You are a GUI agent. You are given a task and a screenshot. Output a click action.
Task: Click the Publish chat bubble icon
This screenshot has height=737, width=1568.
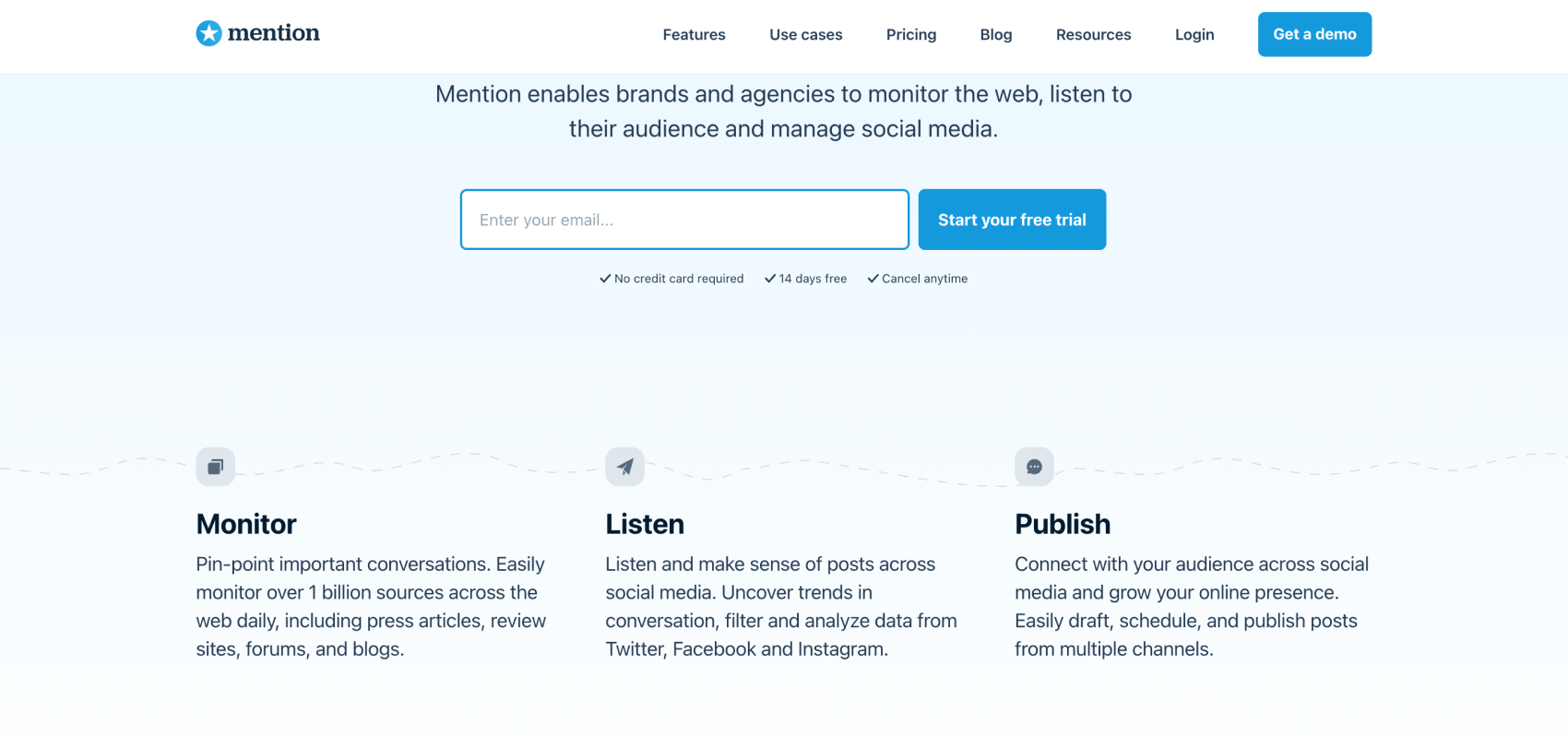[1034, 467]
